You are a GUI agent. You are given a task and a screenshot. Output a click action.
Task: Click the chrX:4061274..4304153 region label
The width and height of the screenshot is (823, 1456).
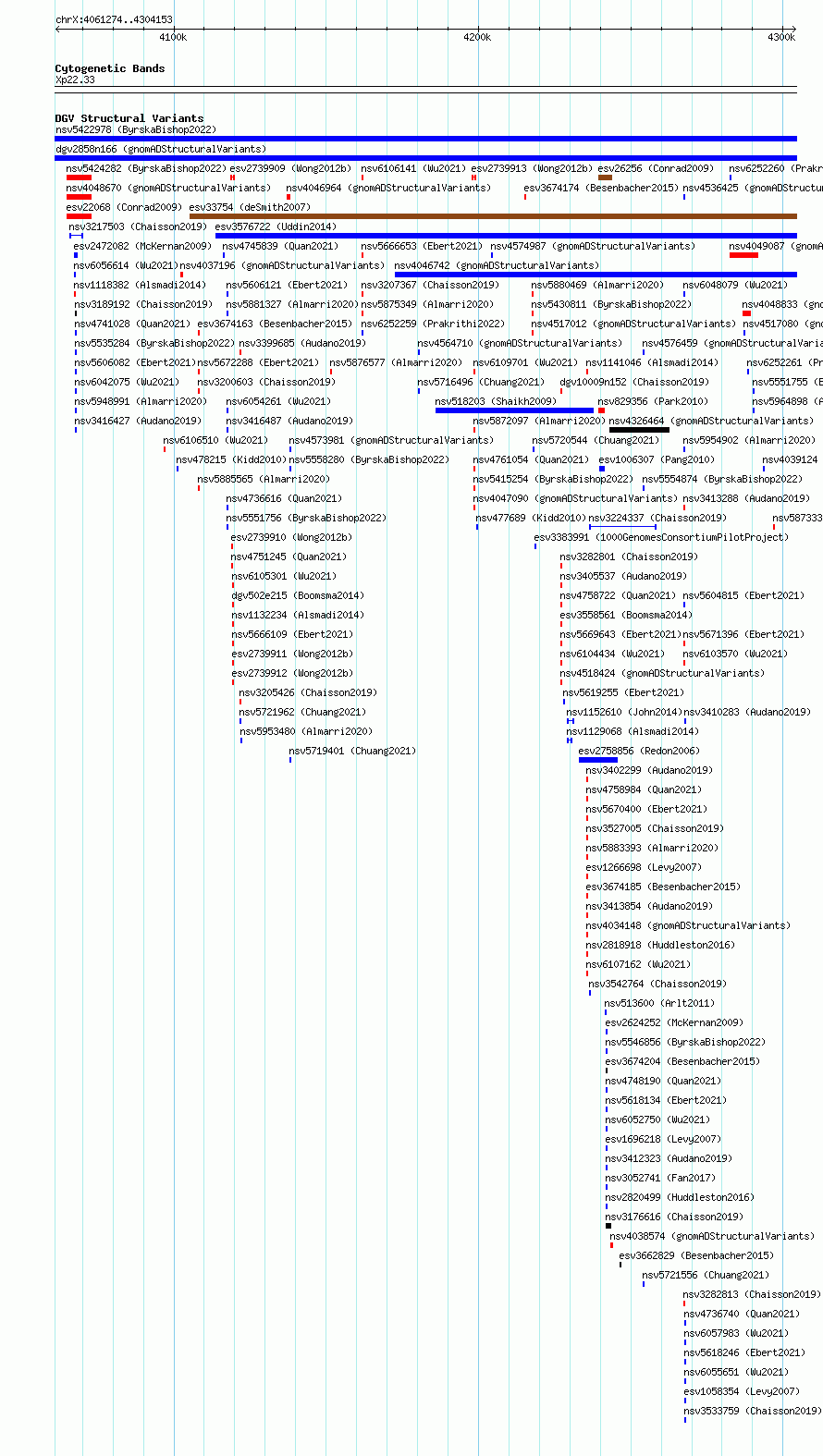point(114,20)
